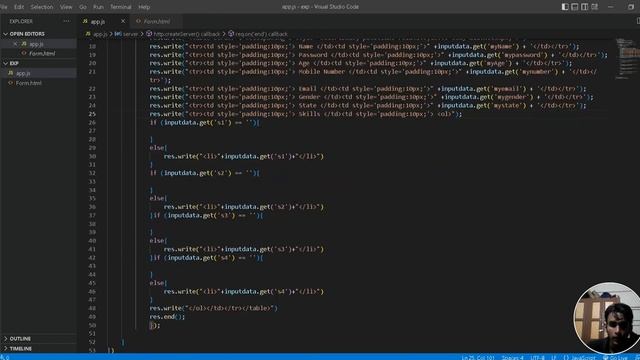Viewport: 640px width, 360px height.
Task: Open the Help menu
Action: click(144, 7)
